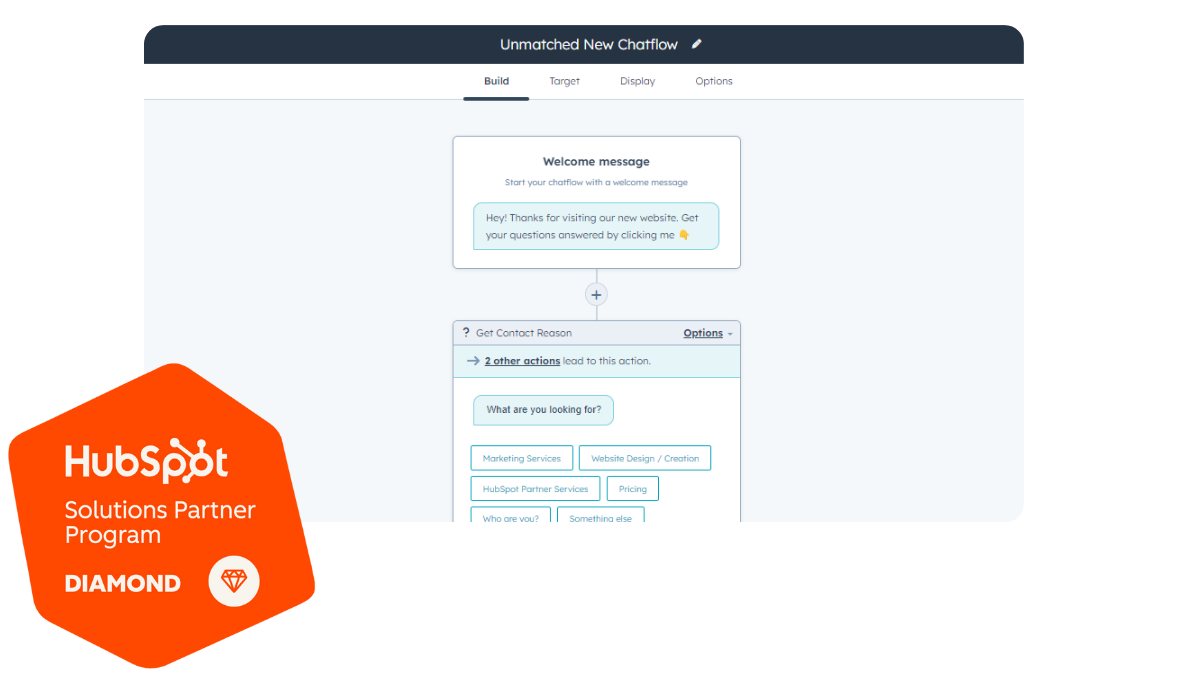Click the diamond gem icon on badge
The image size is (1200, 675).
pos(234,582)
